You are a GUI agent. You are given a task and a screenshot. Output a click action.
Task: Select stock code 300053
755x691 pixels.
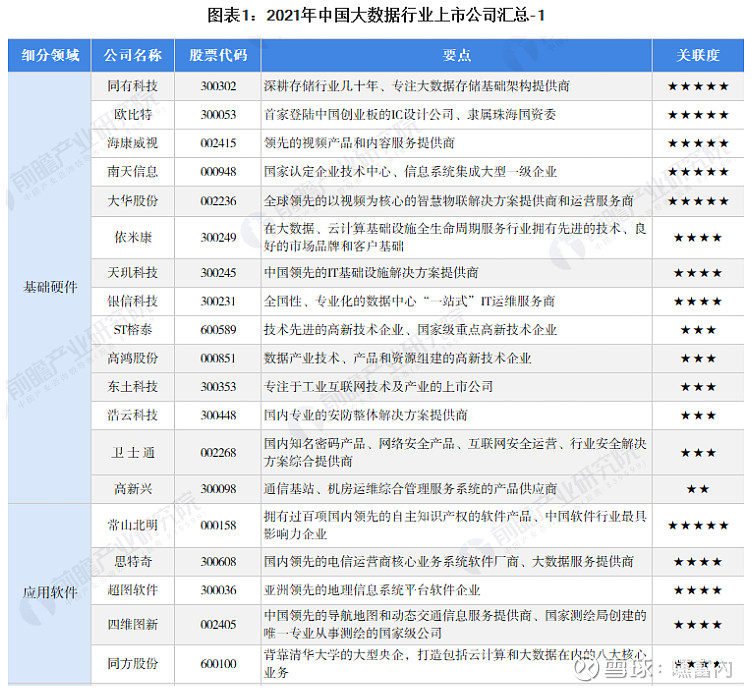[x=218, y=115]
